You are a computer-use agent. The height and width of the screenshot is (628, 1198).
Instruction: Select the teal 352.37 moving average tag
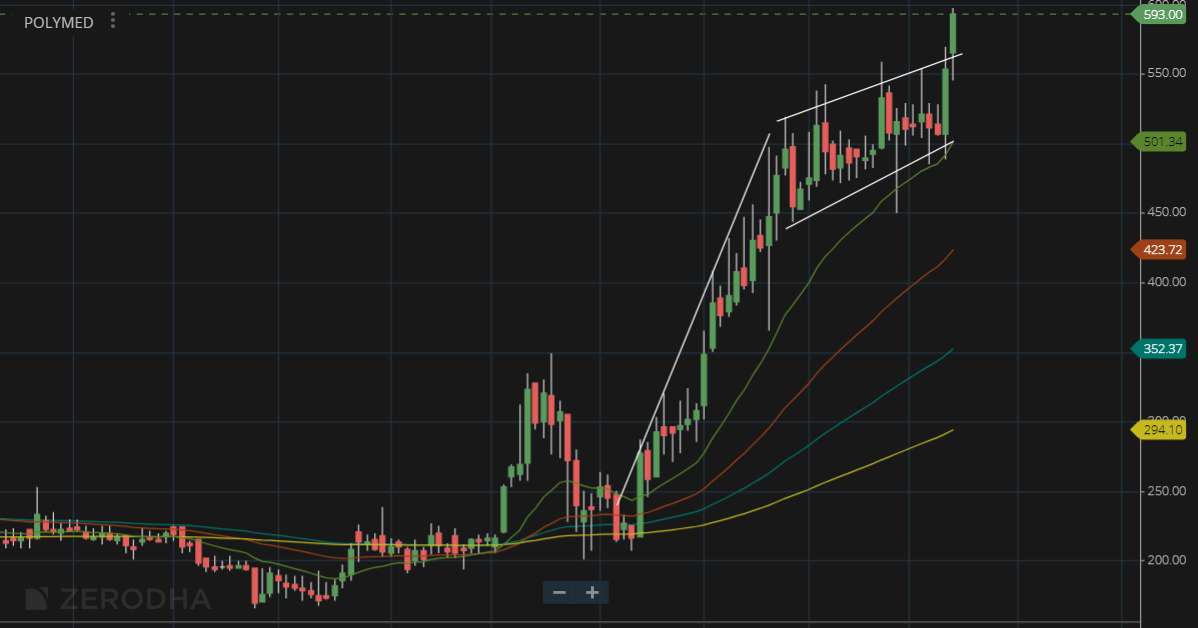[1162, 349]
